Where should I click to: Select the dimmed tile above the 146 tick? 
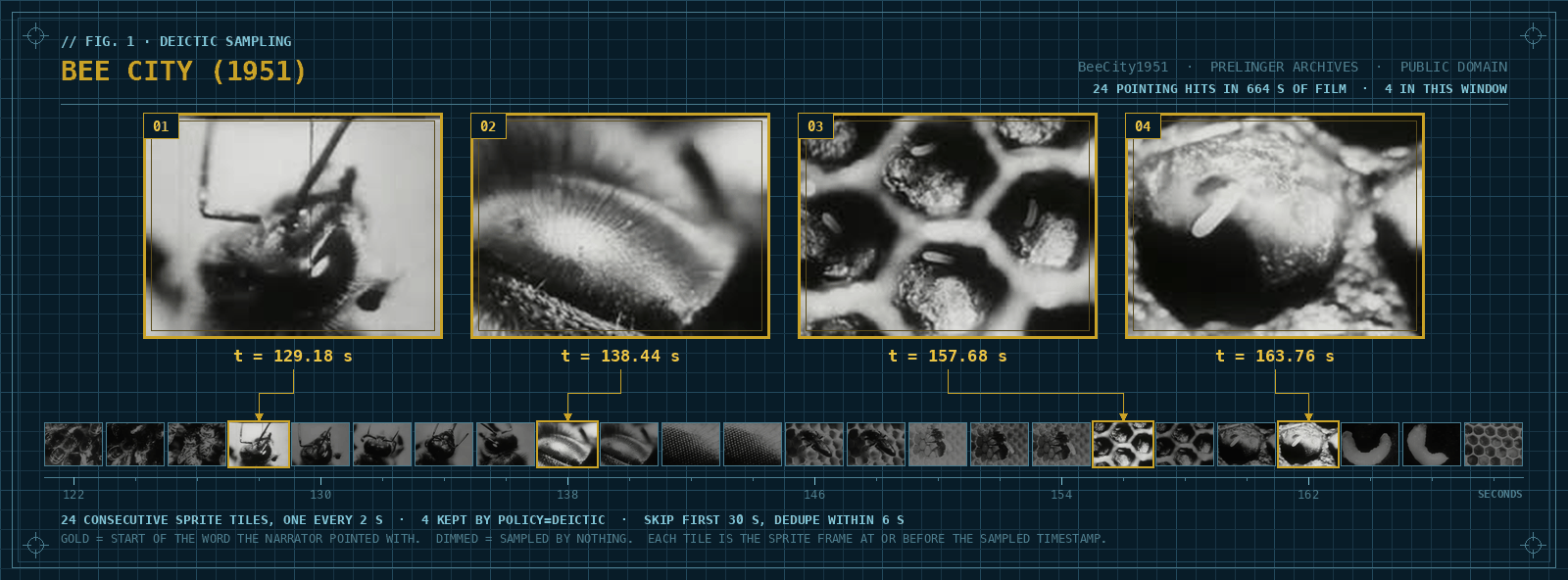click(x=814, y=444)
